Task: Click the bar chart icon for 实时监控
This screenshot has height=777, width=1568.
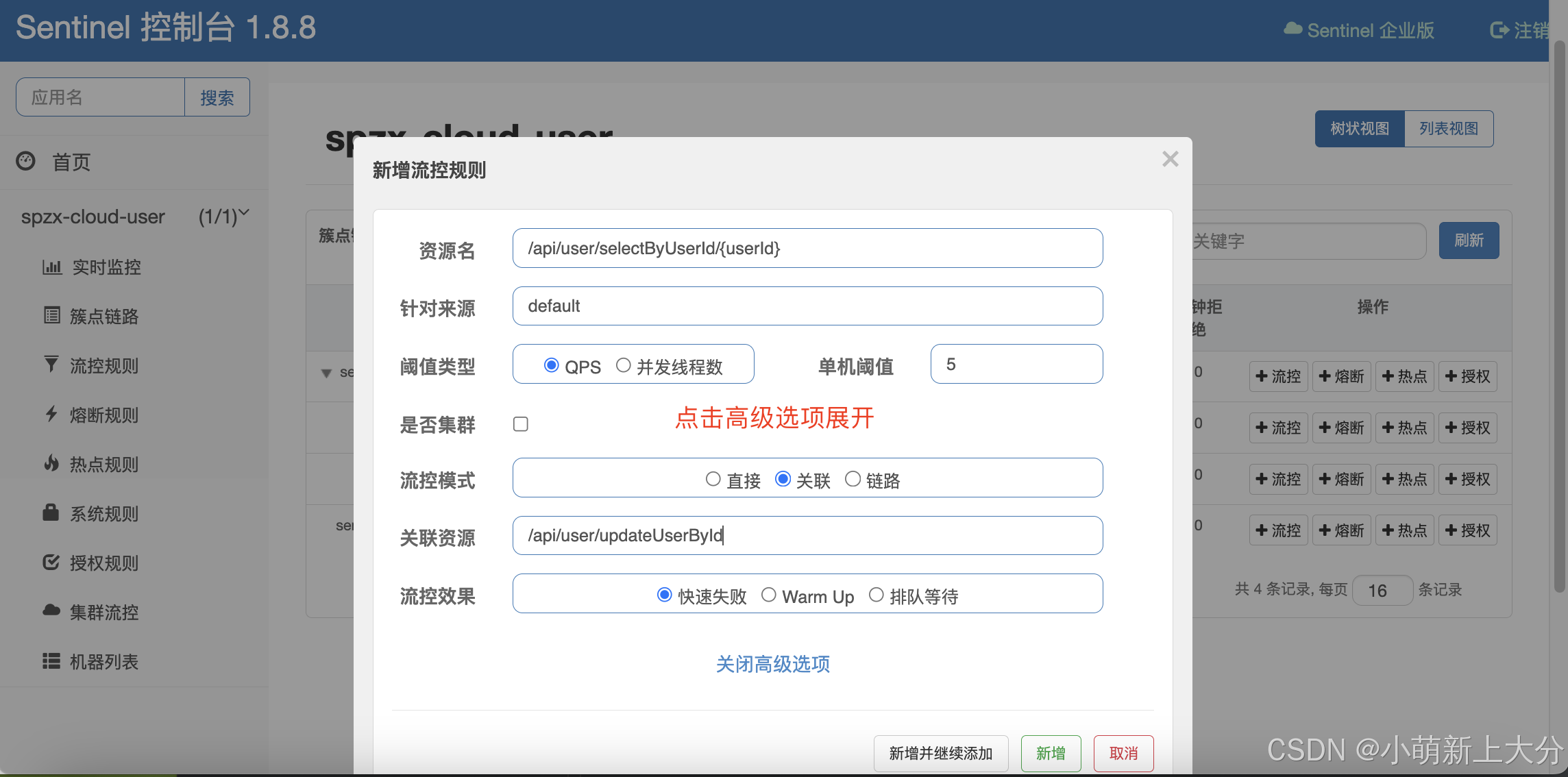Action: pos(52,267)
